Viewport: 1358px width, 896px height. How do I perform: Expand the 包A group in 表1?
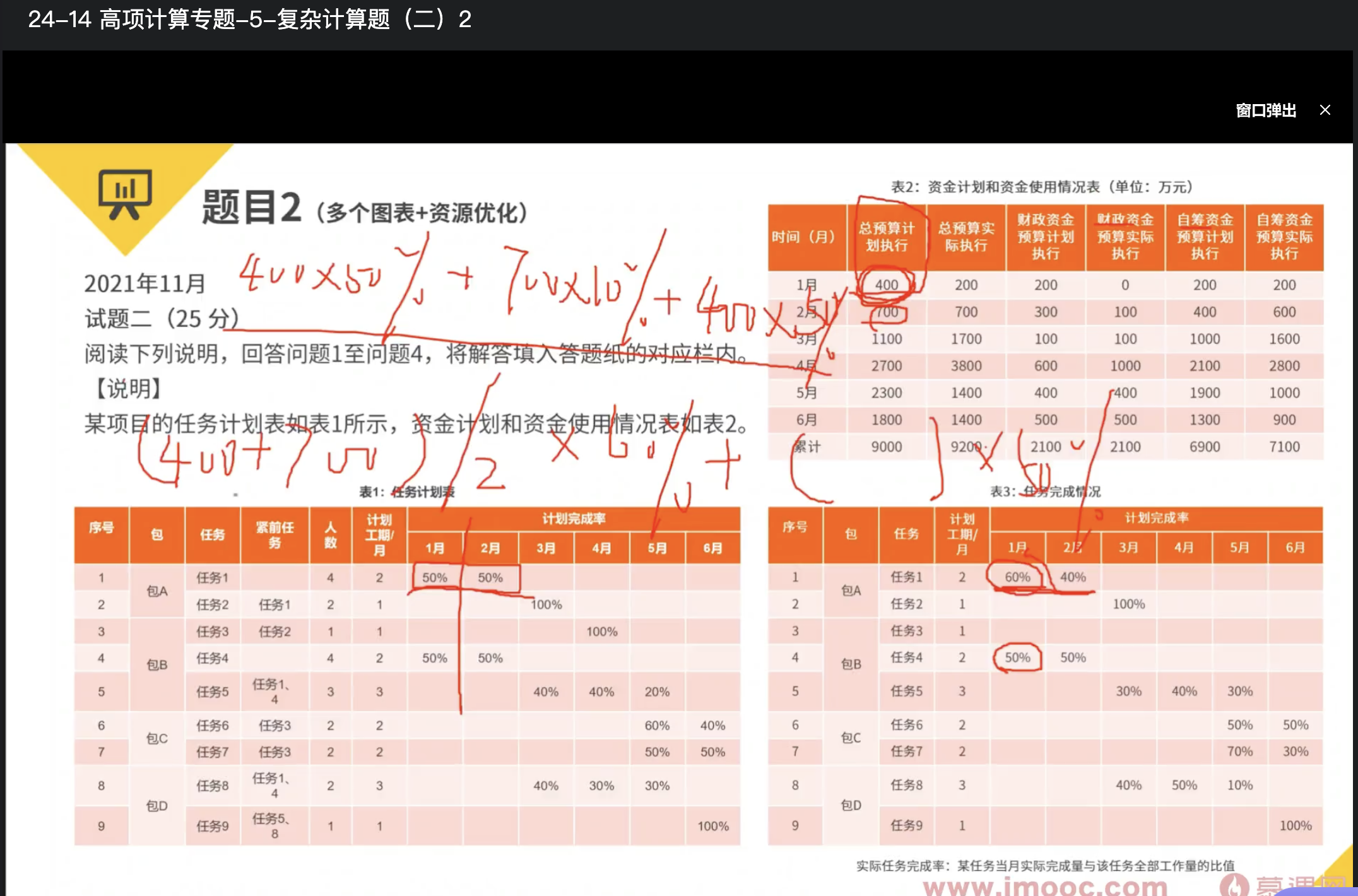pos(156,591)
